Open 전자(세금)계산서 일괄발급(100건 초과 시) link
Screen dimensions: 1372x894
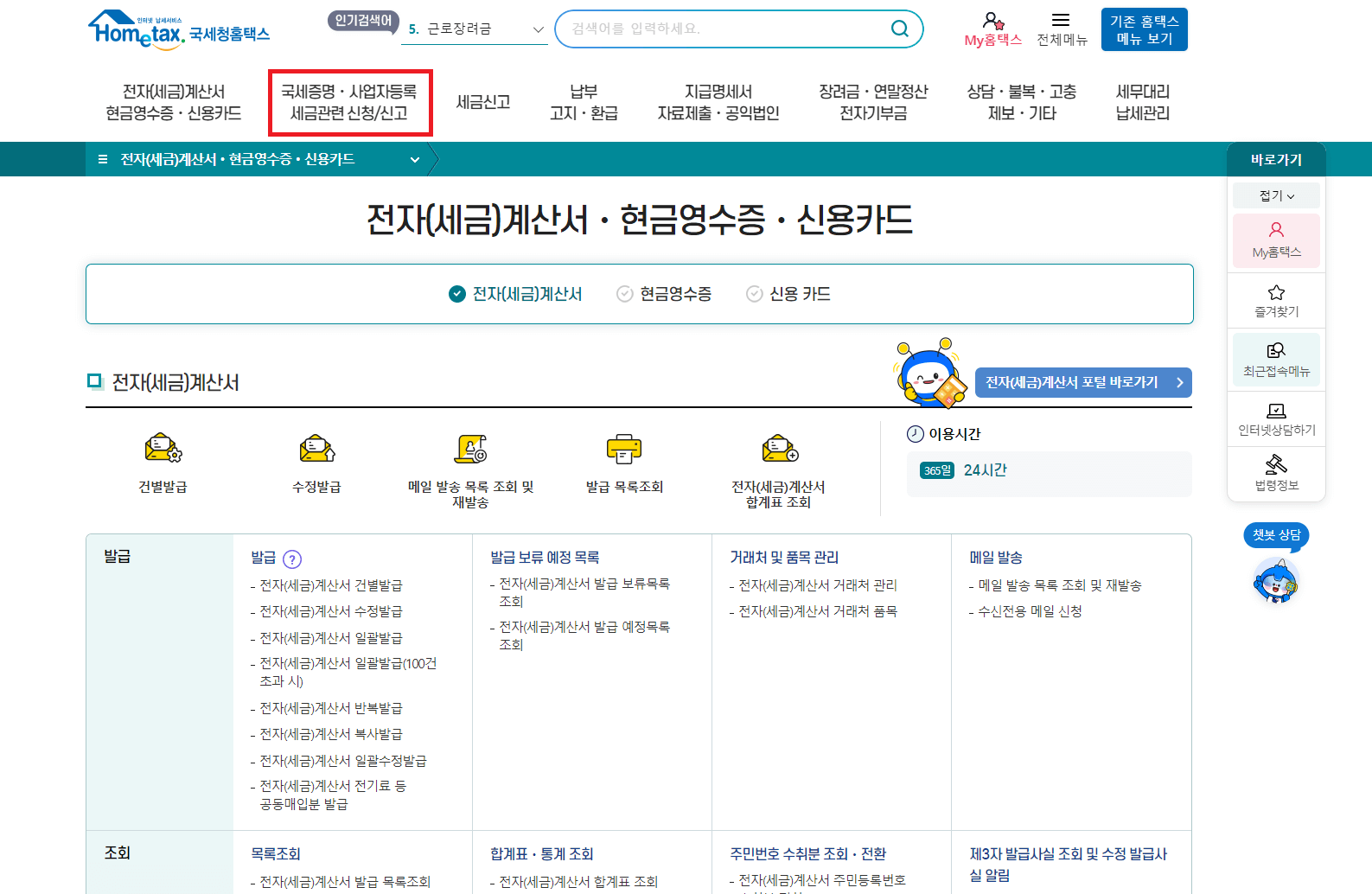click(348, 672)
